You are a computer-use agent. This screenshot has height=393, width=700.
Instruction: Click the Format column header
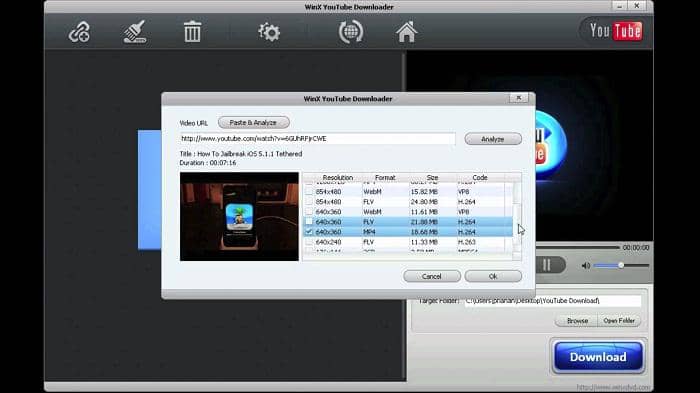click(385, 177)
